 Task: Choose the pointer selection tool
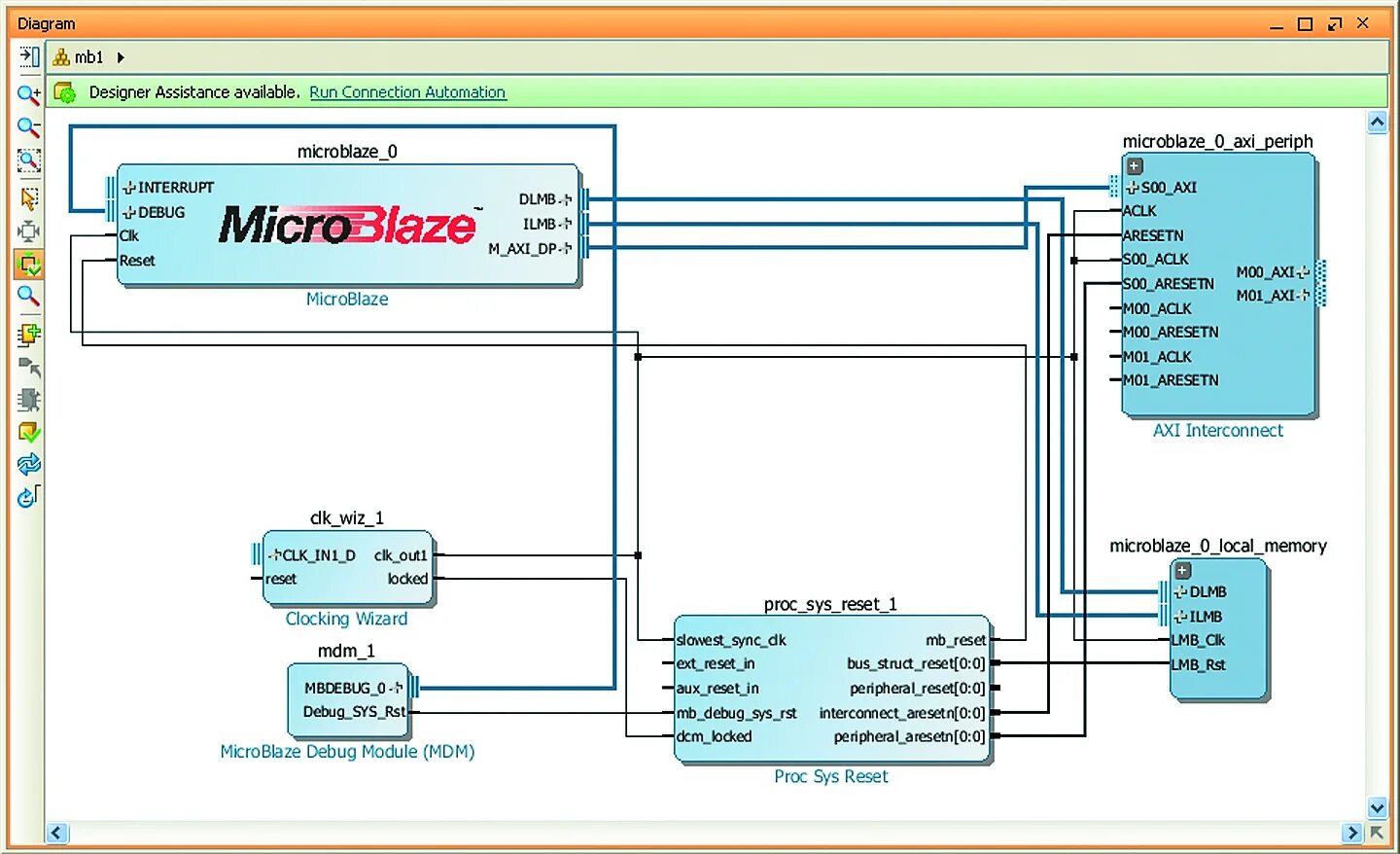(x=28, y=197)
